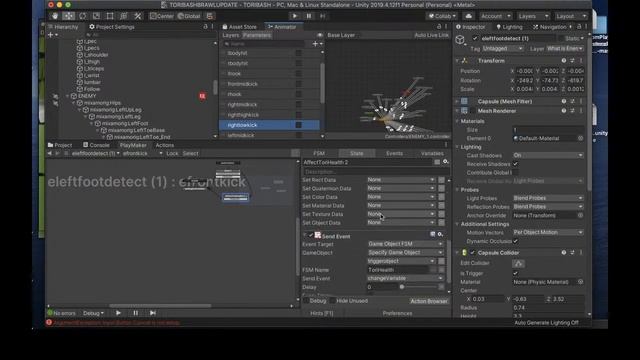Click the Hierarchy panel lock icon
Screen dimensions: 640x360
(205, 27)
